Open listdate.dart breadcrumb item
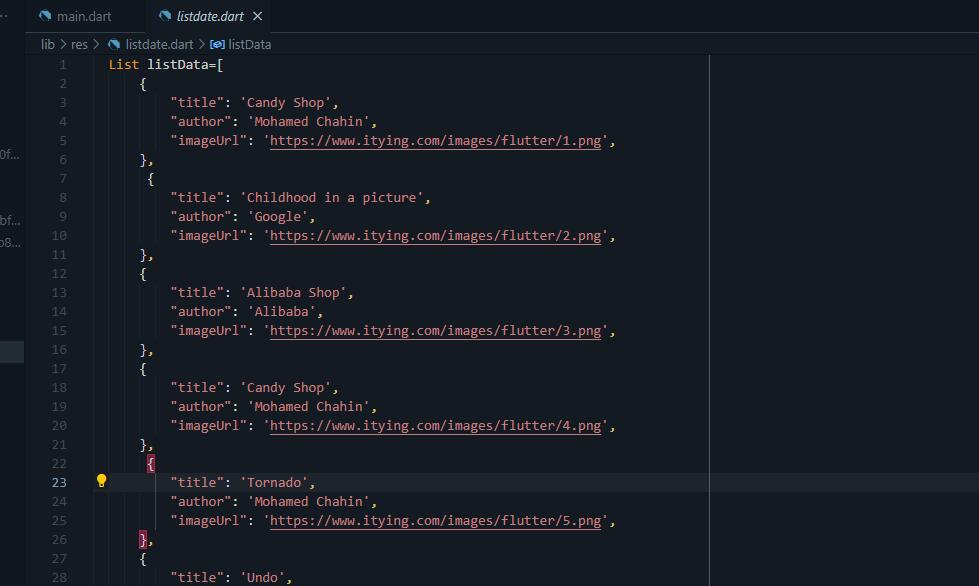This screenshot has width=979, height=586. [x=159, y=44]
